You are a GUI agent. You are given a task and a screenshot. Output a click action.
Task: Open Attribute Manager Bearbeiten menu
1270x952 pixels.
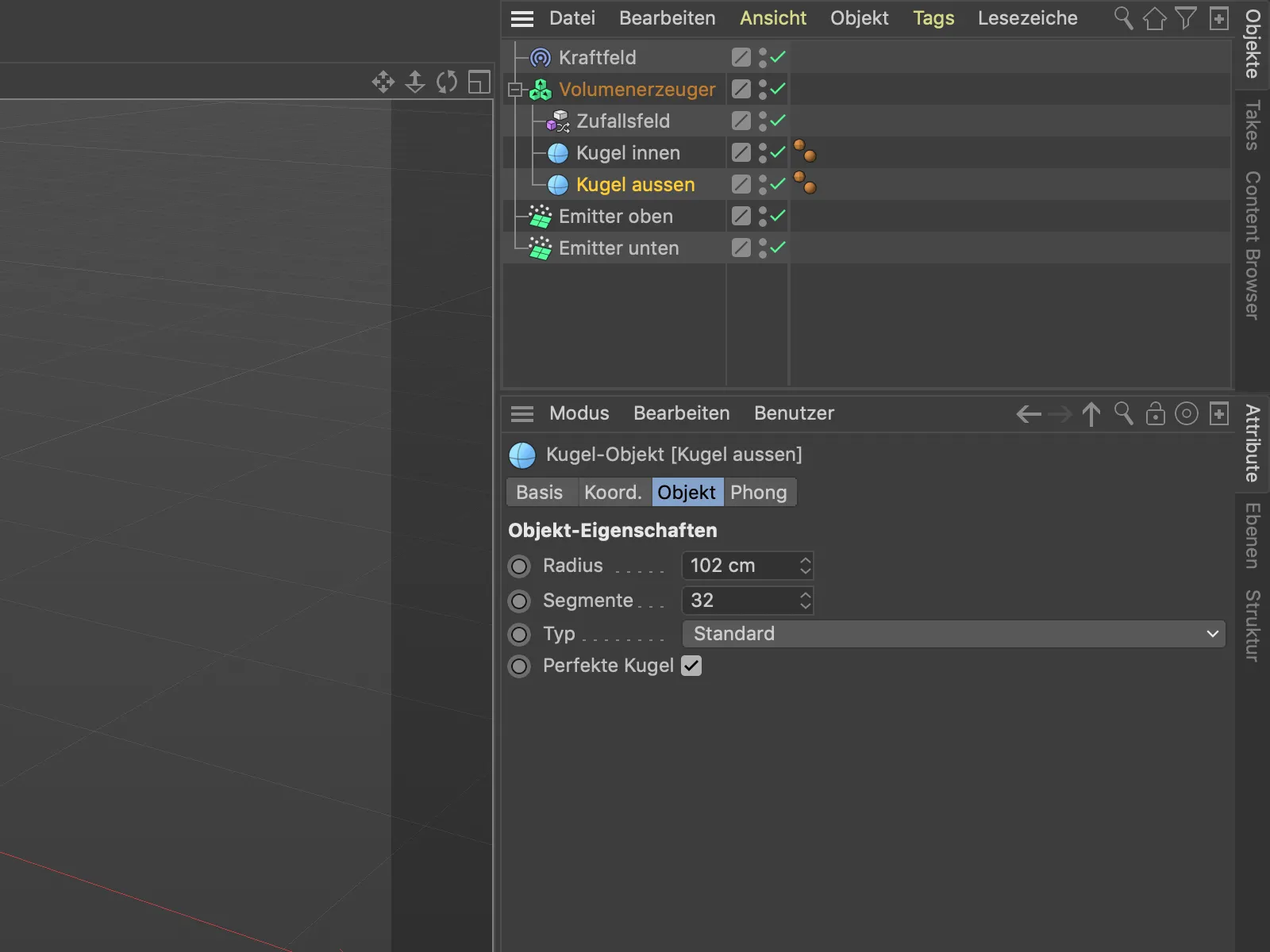(682, 413)
